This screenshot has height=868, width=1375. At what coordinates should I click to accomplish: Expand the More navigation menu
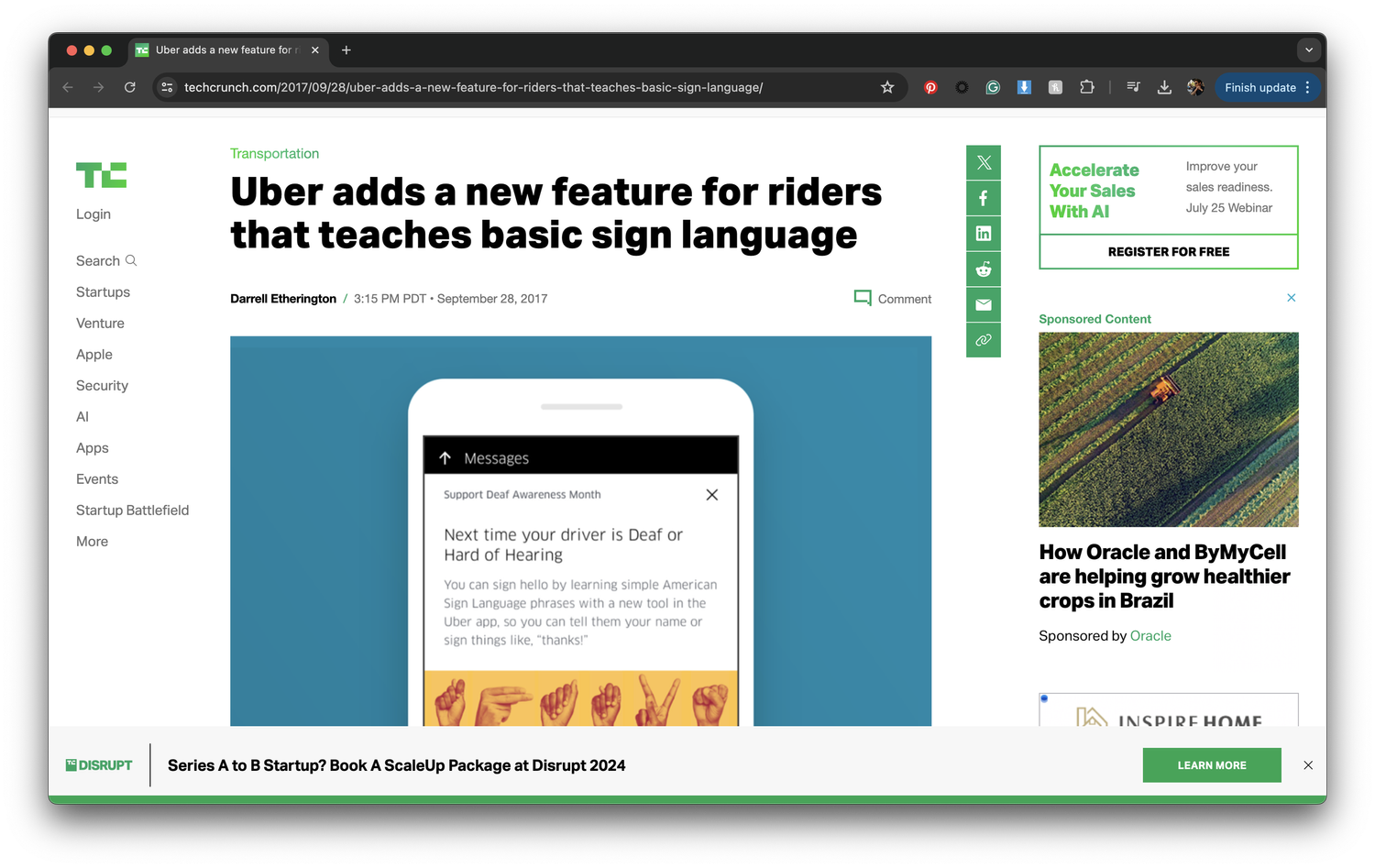pos(92,542)
